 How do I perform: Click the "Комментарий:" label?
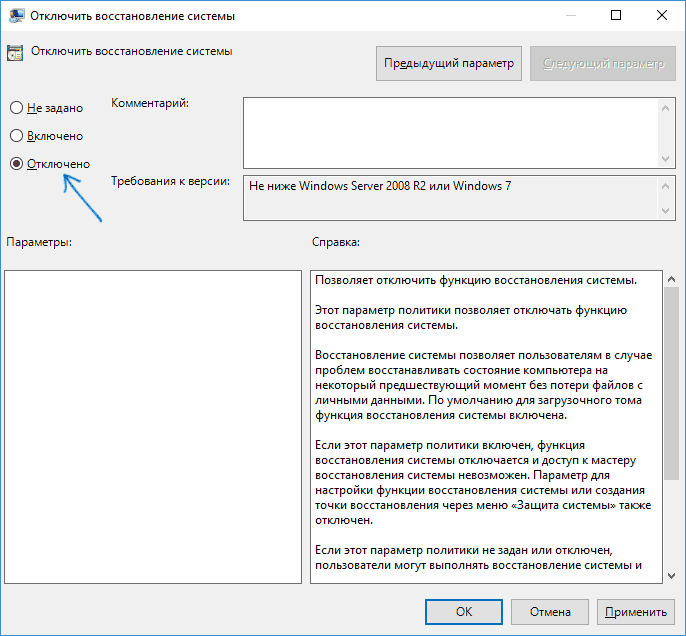150,103
